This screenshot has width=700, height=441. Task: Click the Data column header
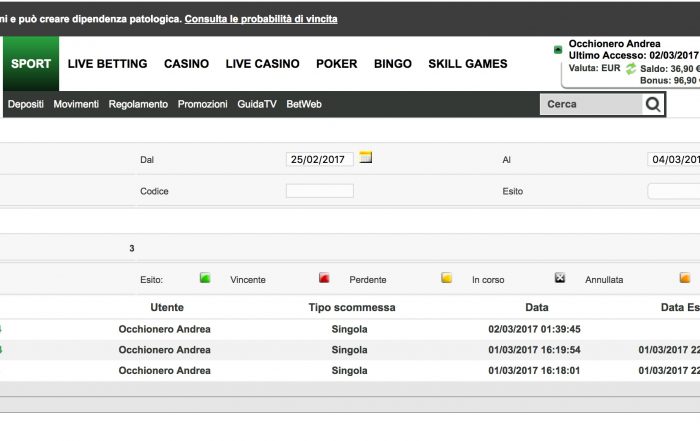tap(537, 308)
